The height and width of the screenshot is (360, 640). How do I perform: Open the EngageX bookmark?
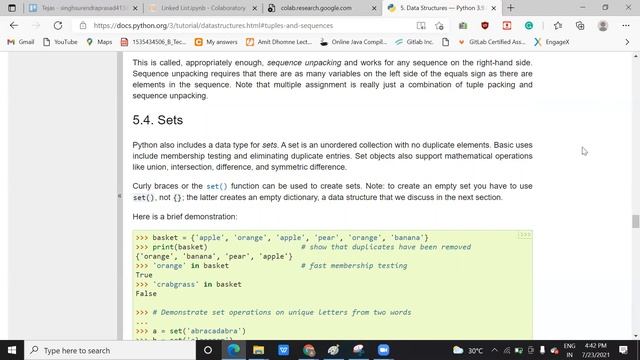tap(552, 42)
